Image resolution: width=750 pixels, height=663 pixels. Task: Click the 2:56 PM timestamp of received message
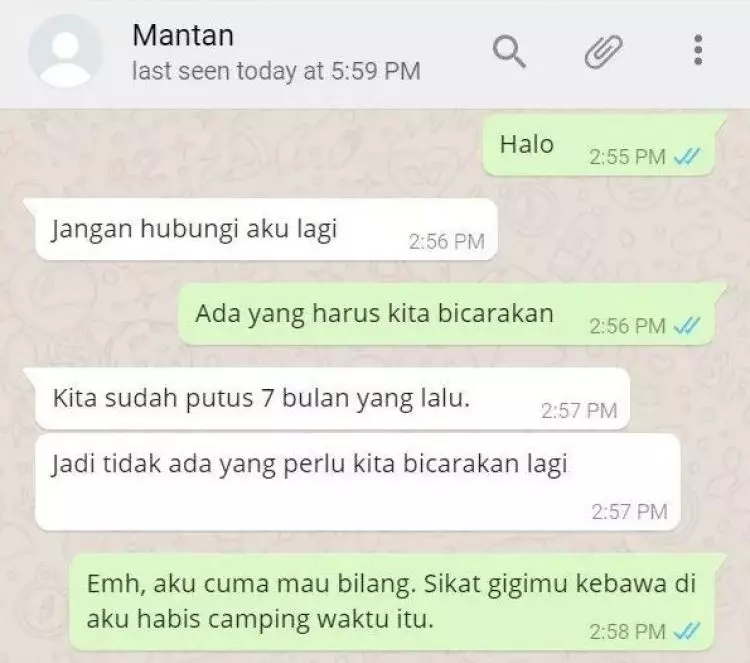(x=447, y=242)
